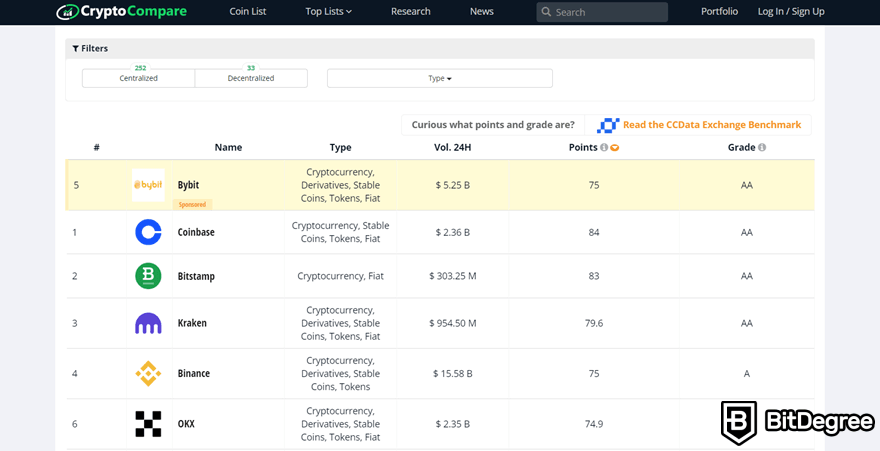Click the Sponsored tag under Bybit

192,205
